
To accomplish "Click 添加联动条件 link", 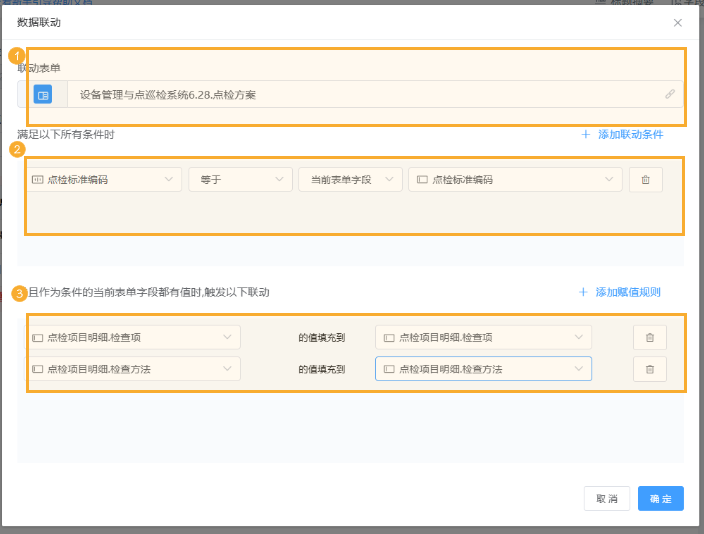I will 630,134.
